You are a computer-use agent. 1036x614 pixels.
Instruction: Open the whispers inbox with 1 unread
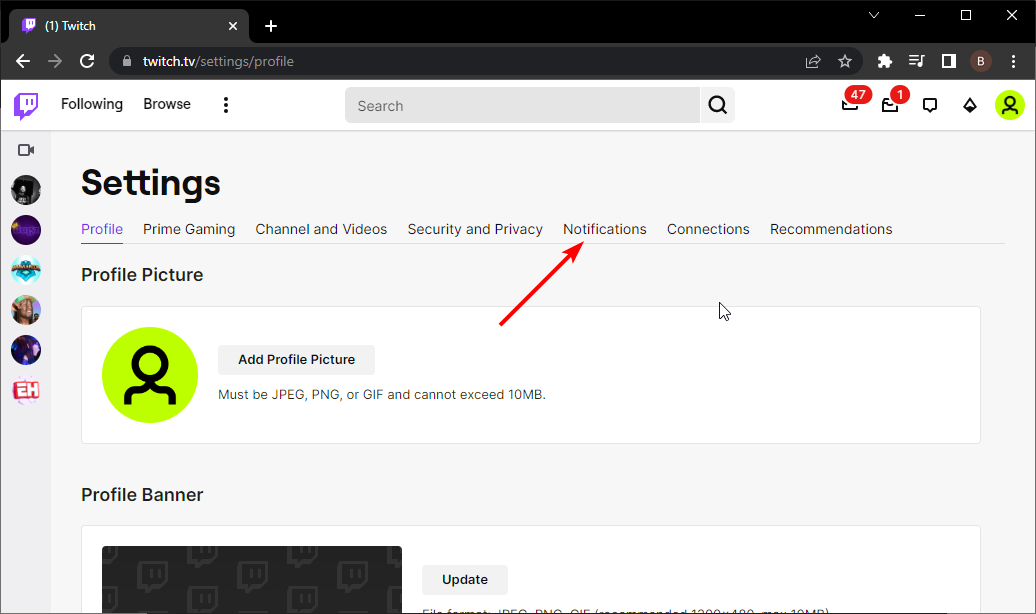tap(890, 105)
